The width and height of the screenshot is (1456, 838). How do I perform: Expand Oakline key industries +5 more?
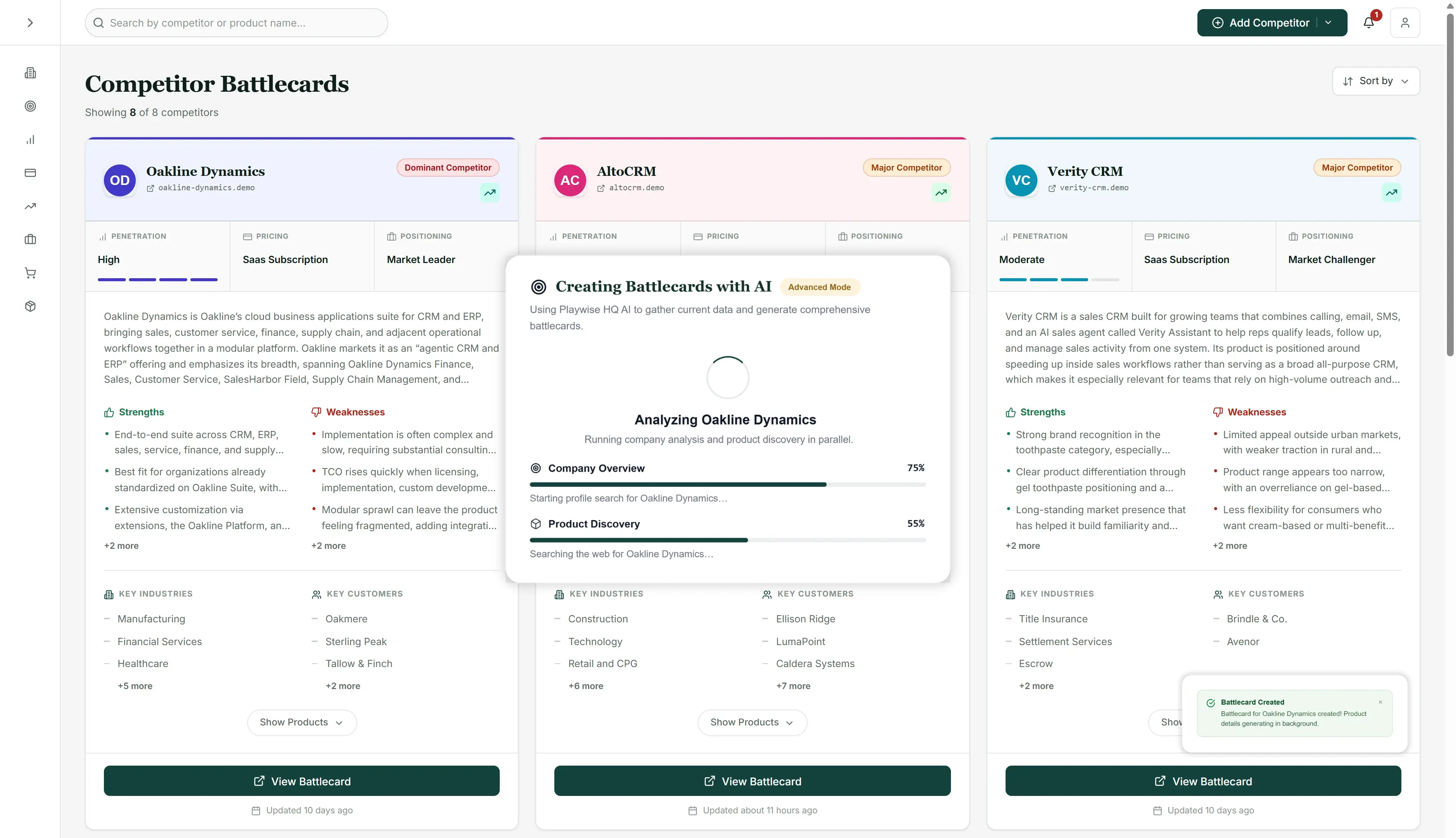135,686
